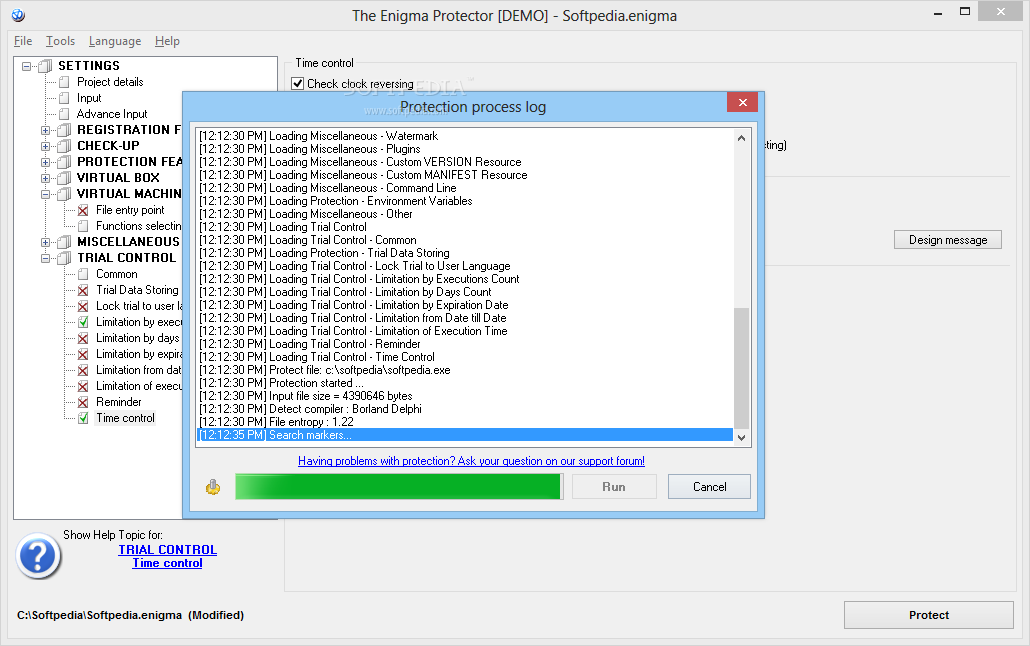The height and width of the screenshot is (646, 1030).
Task: Click the PROTECTION FEATURES folder icon
Action: tap(64, 162)
